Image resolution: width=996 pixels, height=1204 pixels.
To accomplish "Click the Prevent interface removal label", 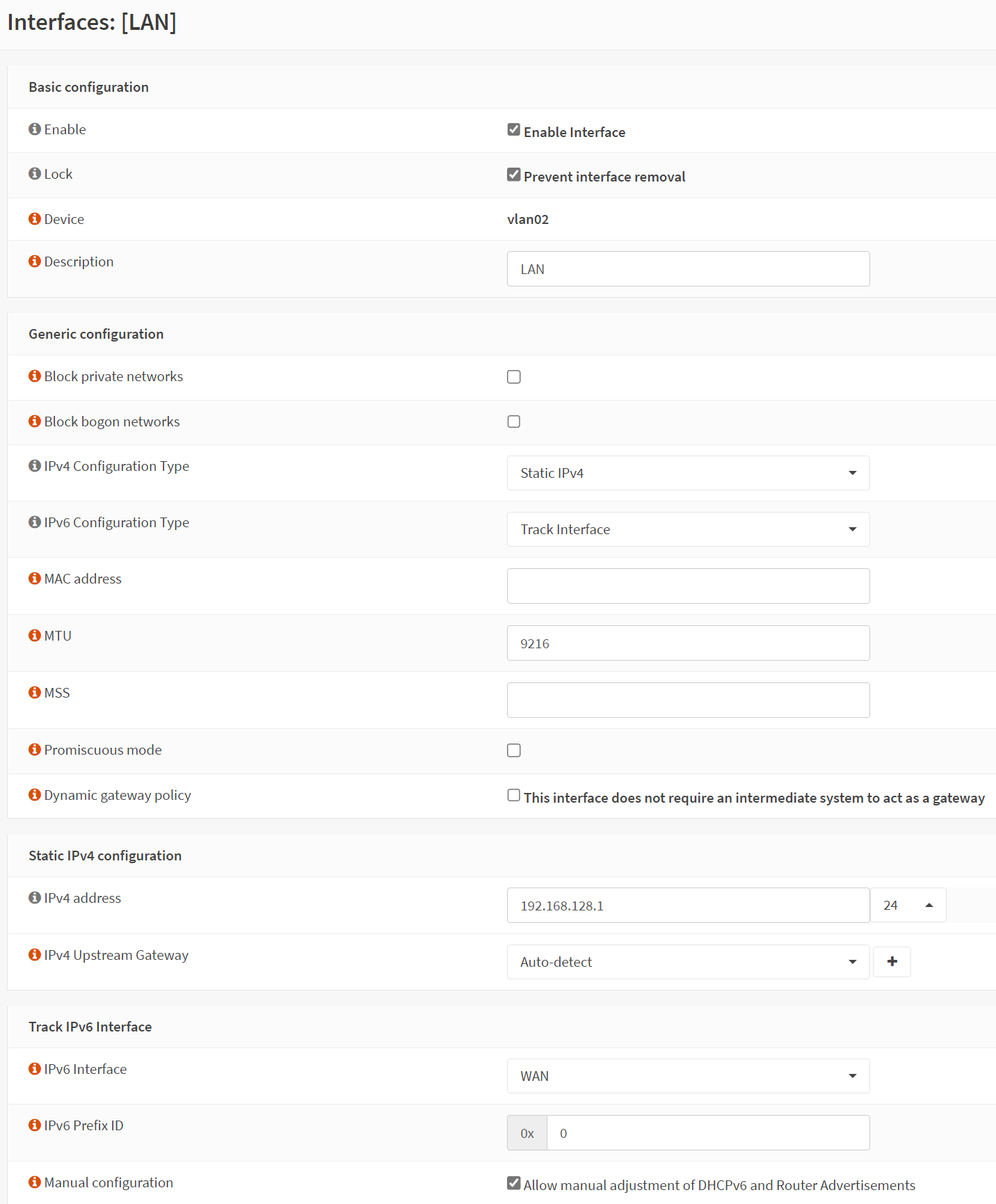I will pyautogui.click(x=604, y=177).
